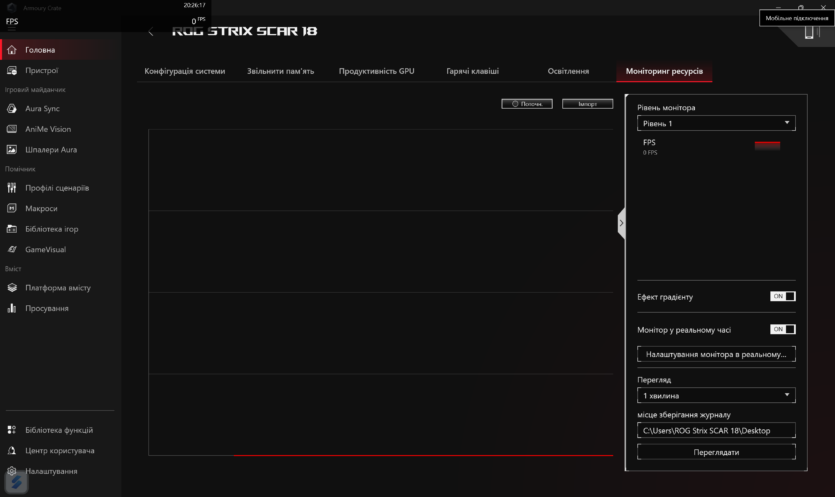This screenshot has width=835, height=497.
Task: Open Центр користувача menu label
Action: [x=60, y=451]
